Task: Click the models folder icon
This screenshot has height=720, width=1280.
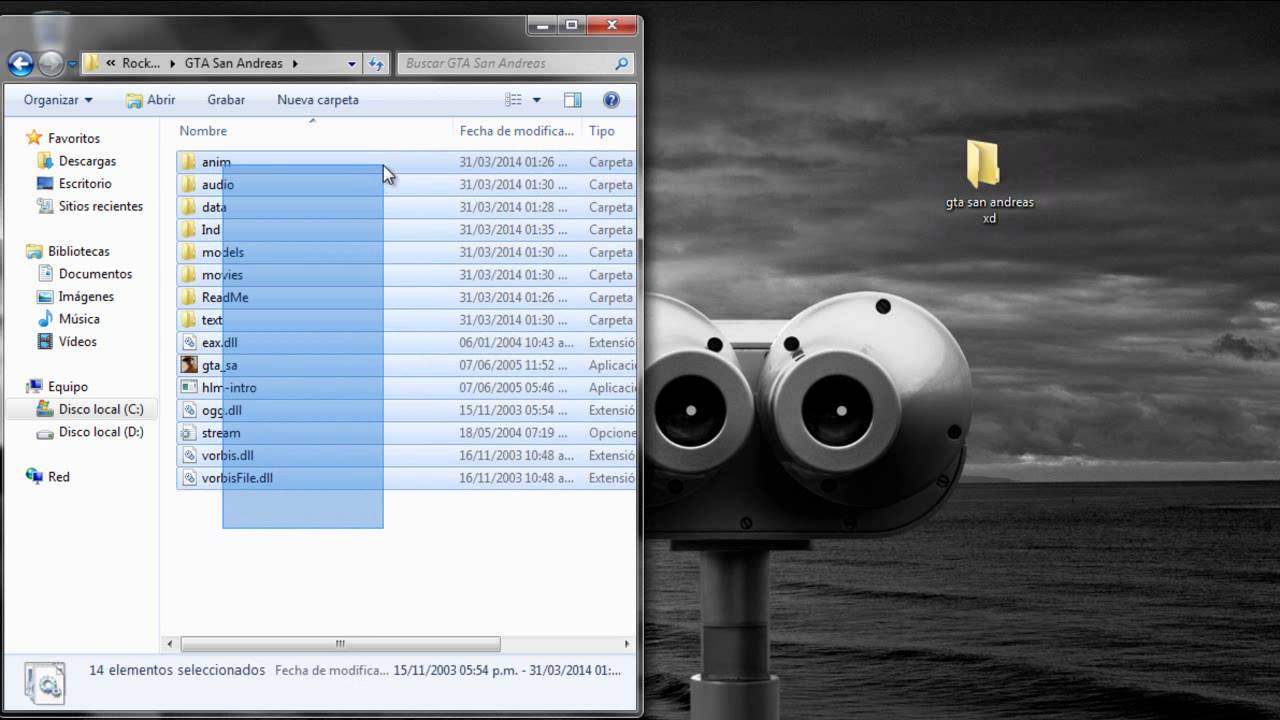Action: pyautogui.click(x=189, y=252)
